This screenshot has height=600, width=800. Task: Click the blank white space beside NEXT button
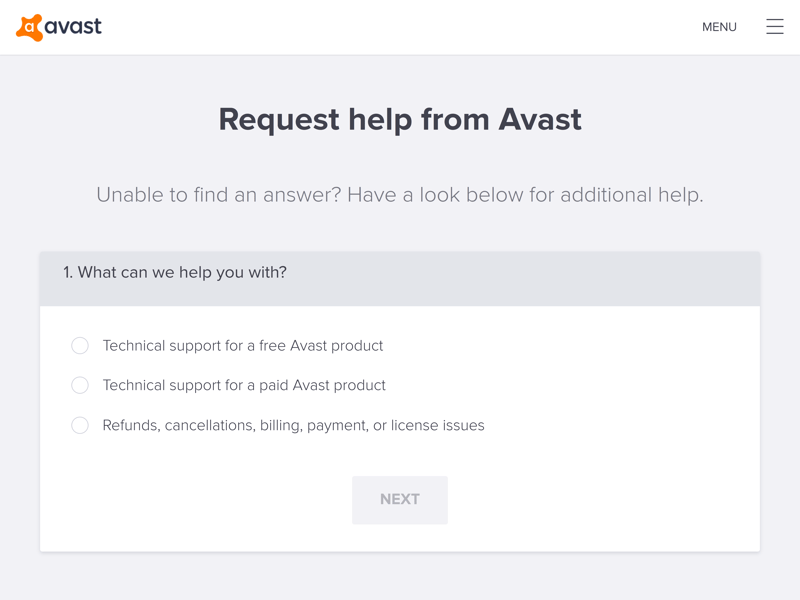587,499
